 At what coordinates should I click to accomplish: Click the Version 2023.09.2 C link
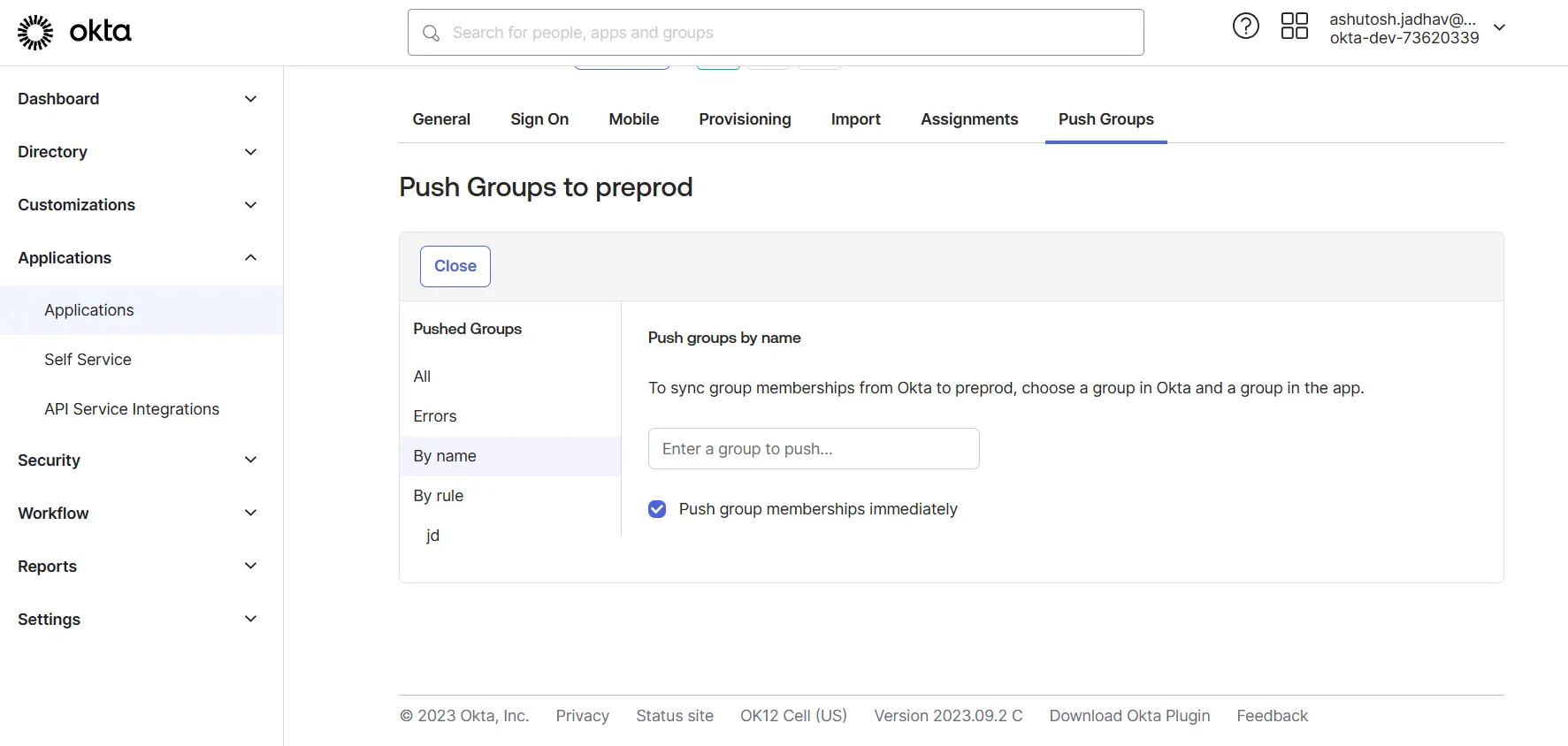coord(948,716)
